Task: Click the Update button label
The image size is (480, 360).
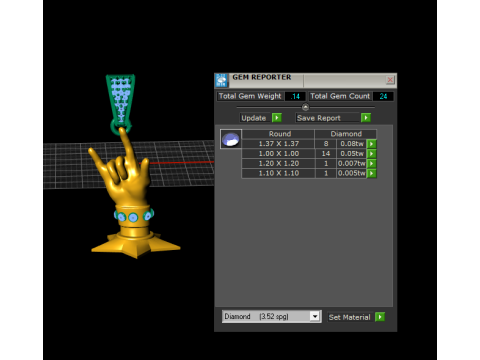Action: pos(254,118)
